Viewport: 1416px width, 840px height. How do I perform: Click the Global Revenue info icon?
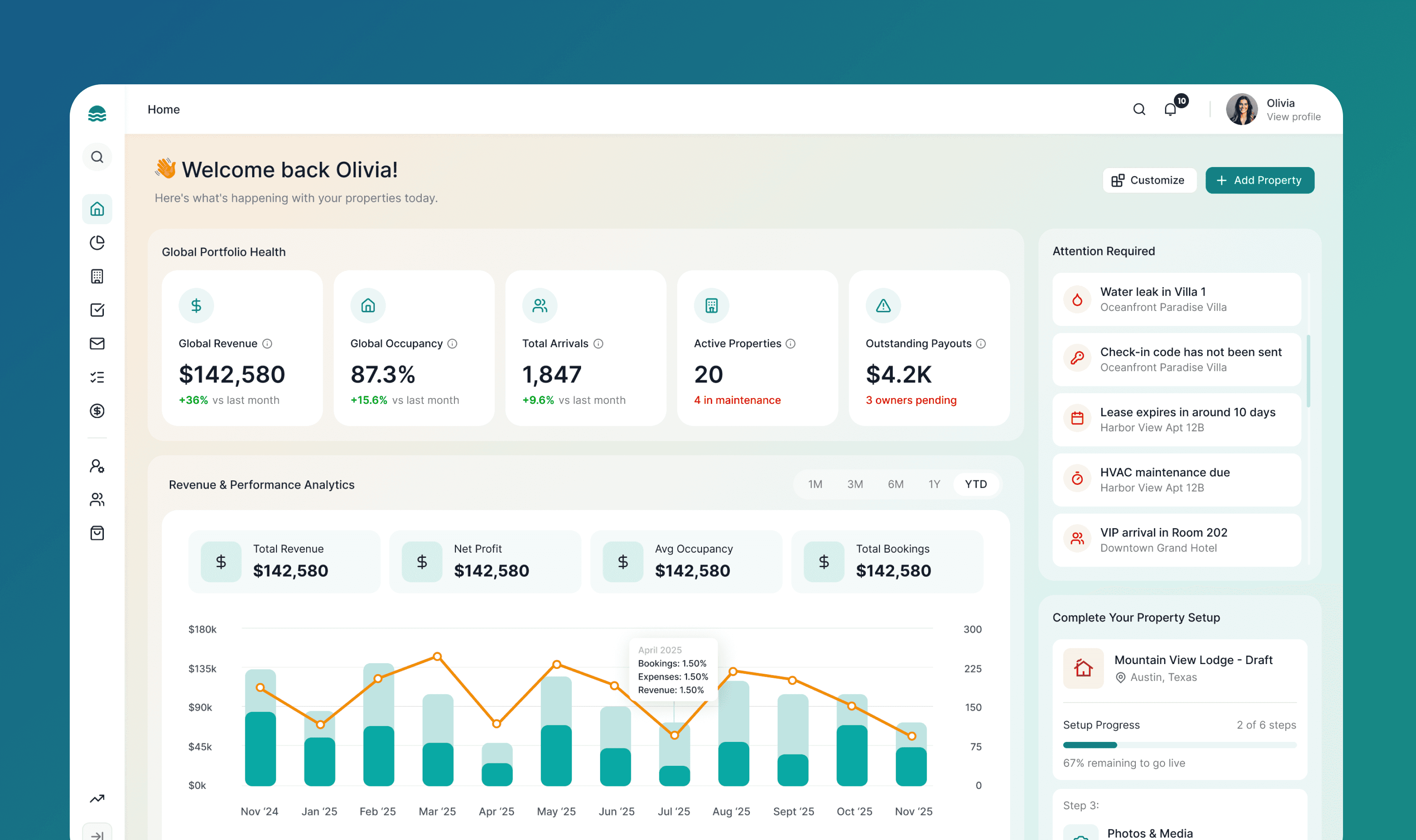(x=267, y=344)
